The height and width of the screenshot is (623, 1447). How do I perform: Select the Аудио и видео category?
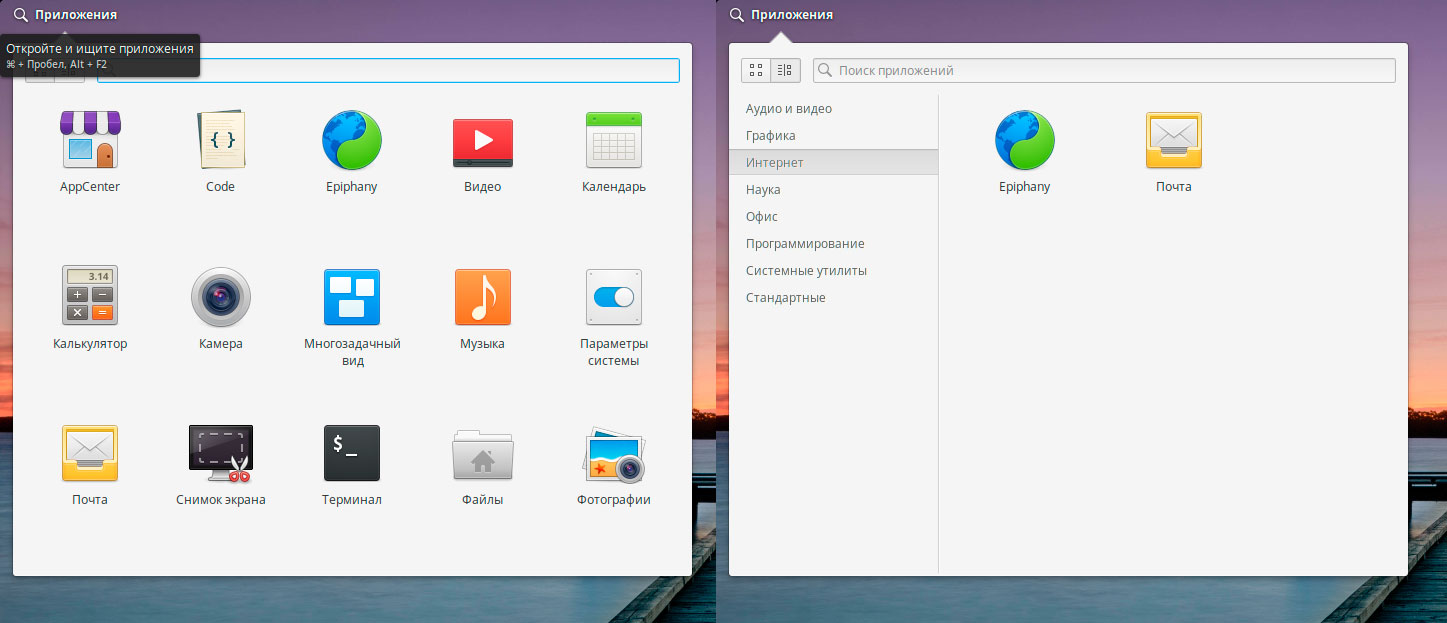(x=789, y=109)
